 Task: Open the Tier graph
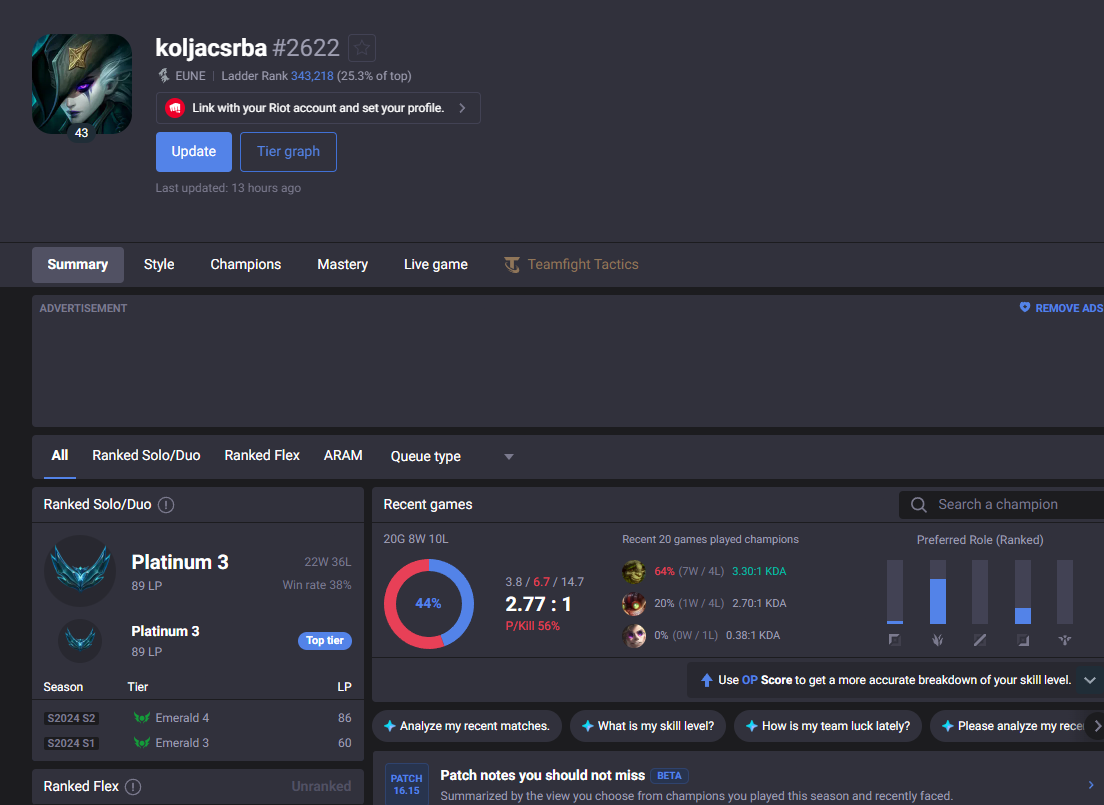pyautogui.click(x=288, y=151)
